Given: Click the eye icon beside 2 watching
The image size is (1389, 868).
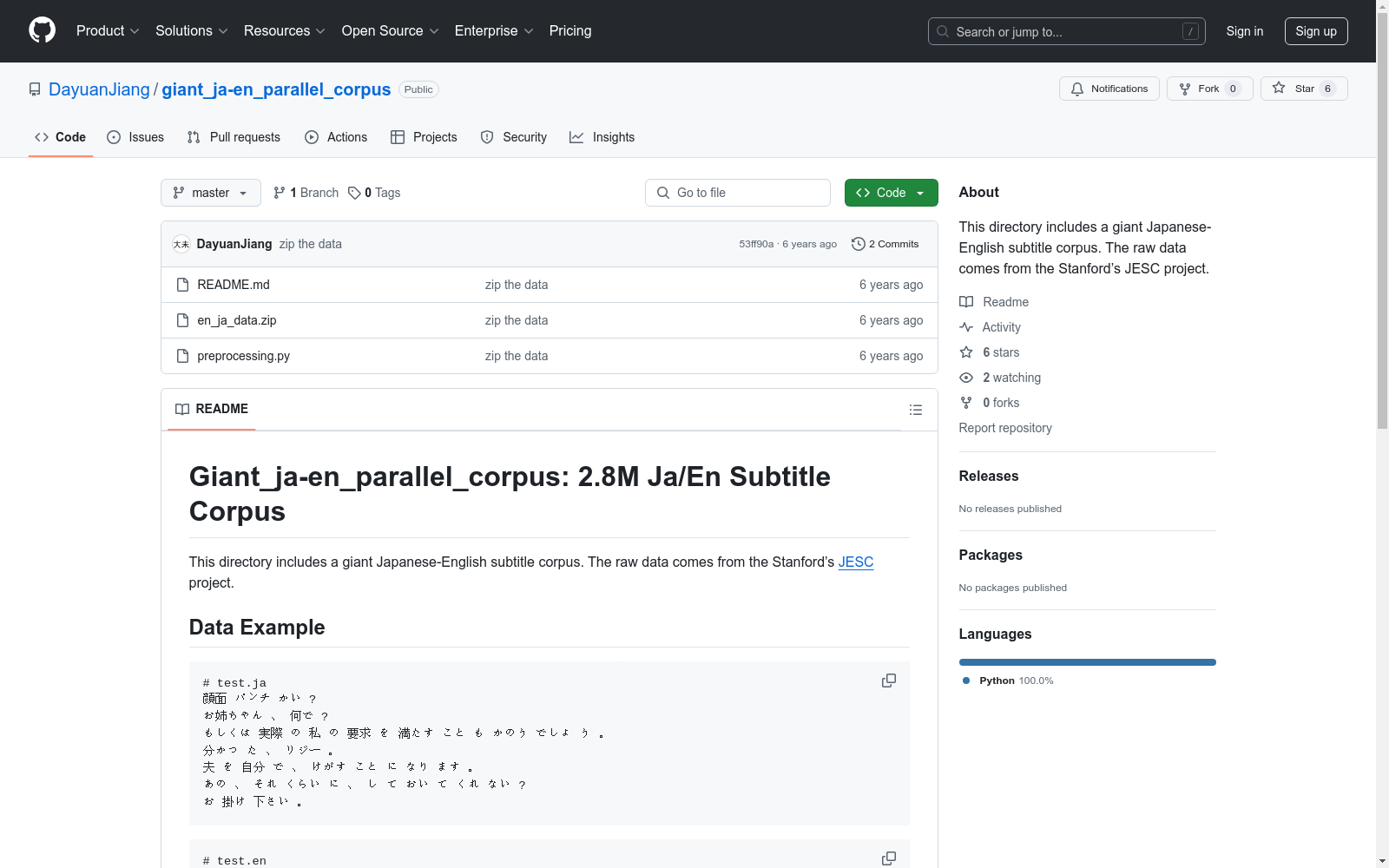Looking at the screenshot, I should [x=966, y=378].
